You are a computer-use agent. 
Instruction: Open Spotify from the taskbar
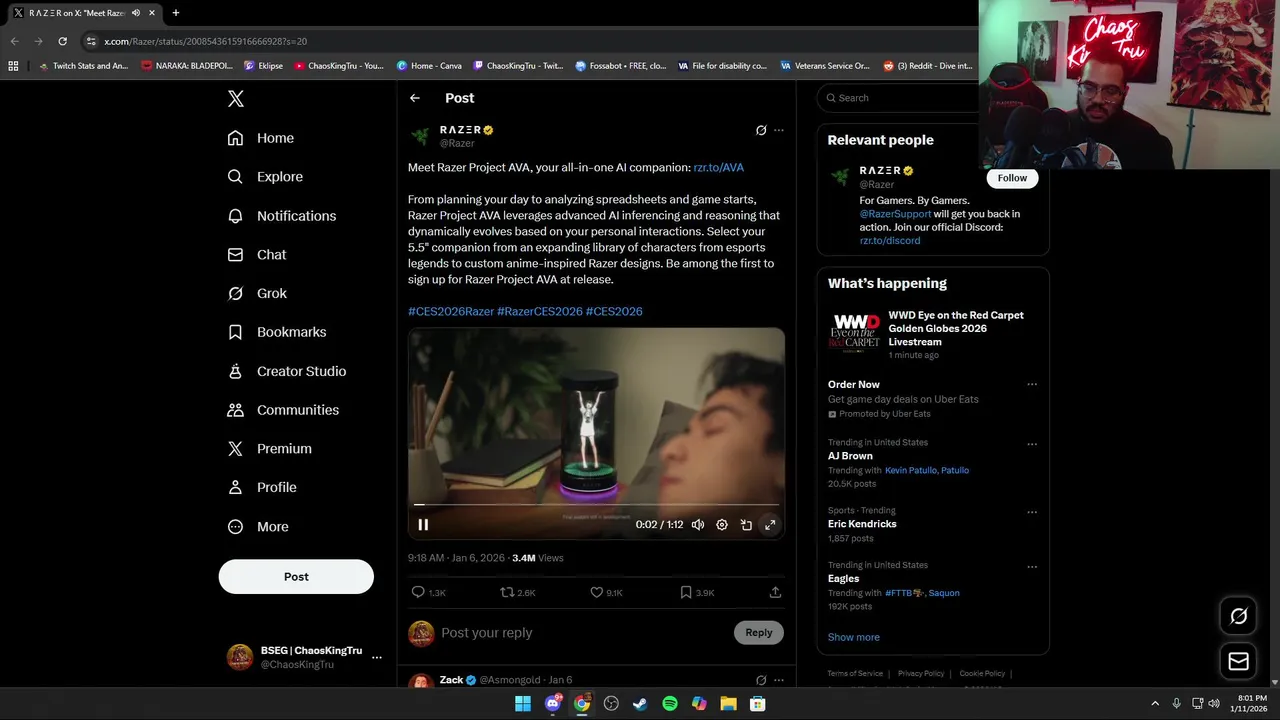(669, 704)
